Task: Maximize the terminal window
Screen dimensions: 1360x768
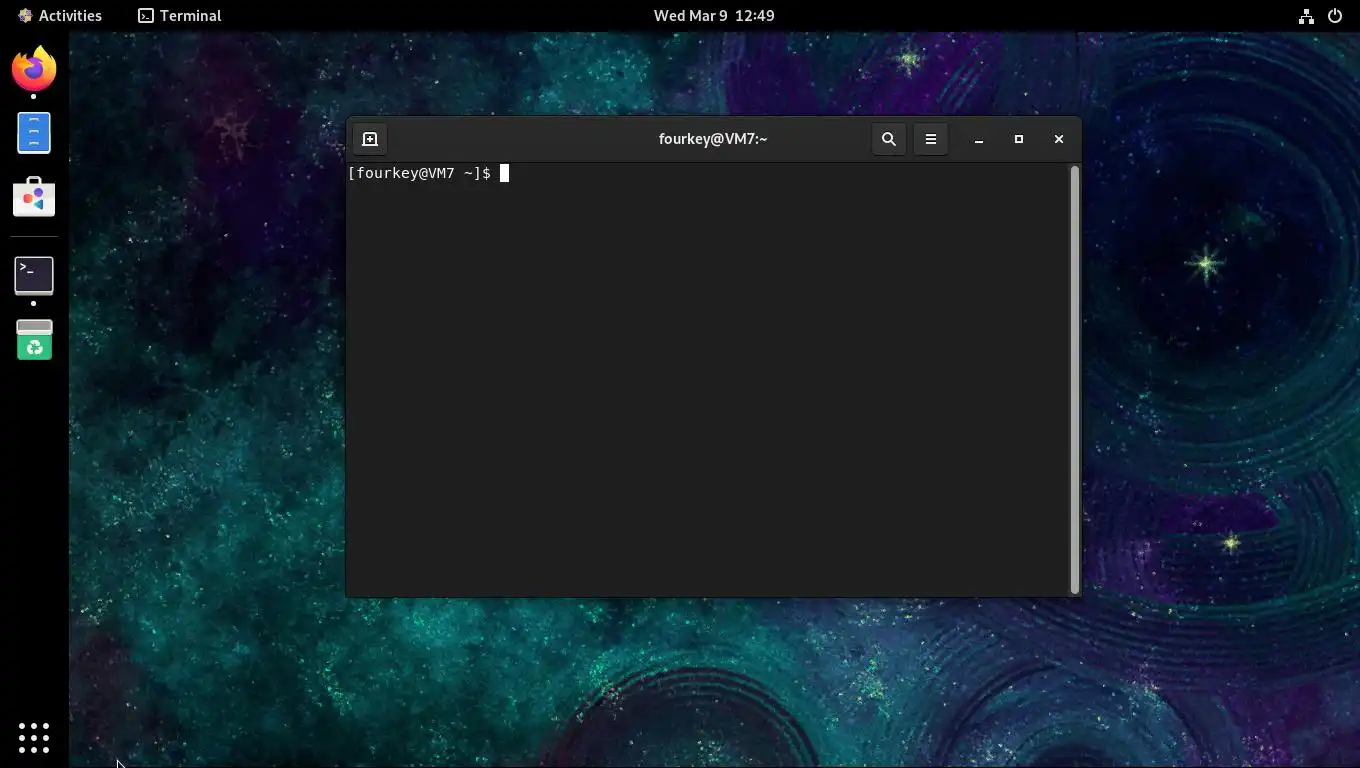Action: coord(1019,139)
